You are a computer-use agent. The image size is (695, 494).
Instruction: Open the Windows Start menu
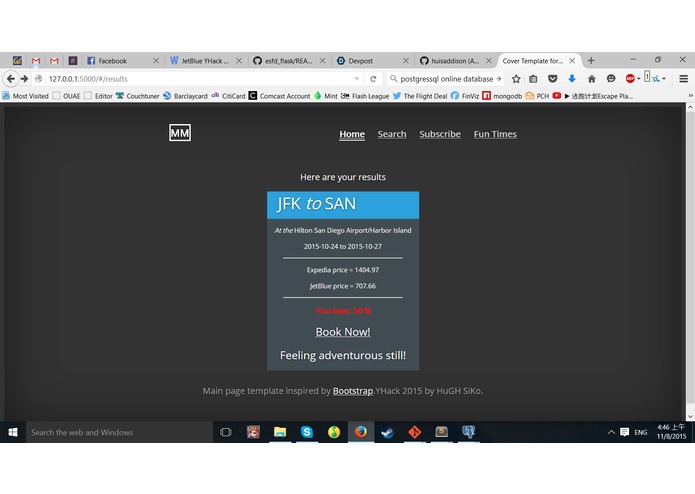(13, 432)
